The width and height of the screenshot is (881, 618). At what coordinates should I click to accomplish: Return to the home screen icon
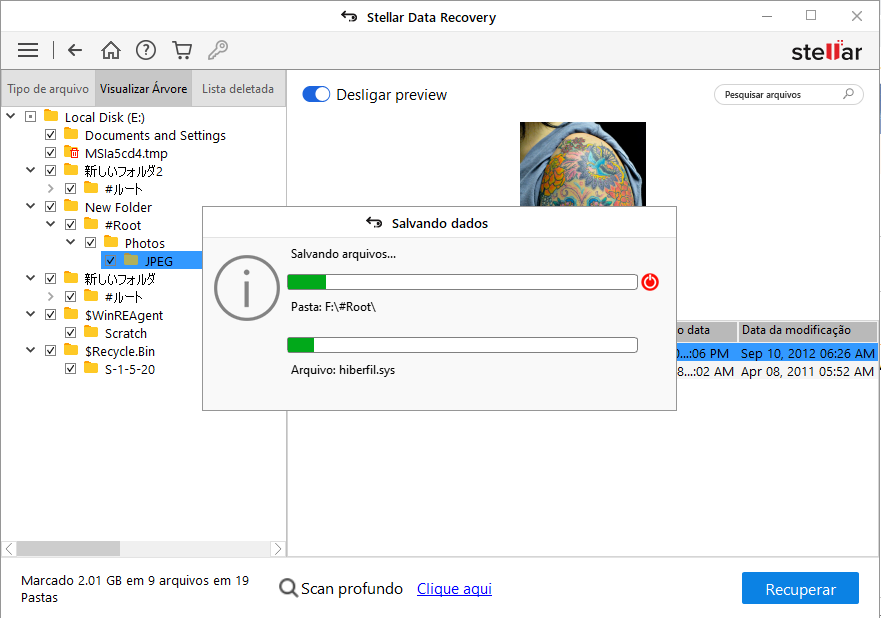(111, 51)
